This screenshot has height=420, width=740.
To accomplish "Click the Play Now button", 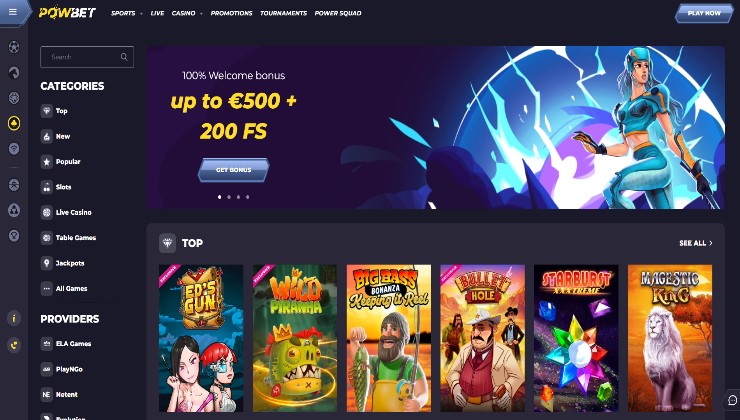I will tap(704, 13).
